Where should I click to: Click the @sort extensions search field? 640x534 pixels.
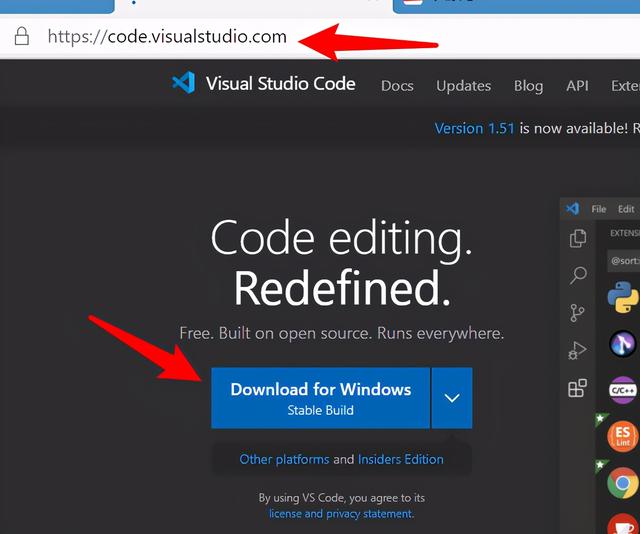[623, 260]
